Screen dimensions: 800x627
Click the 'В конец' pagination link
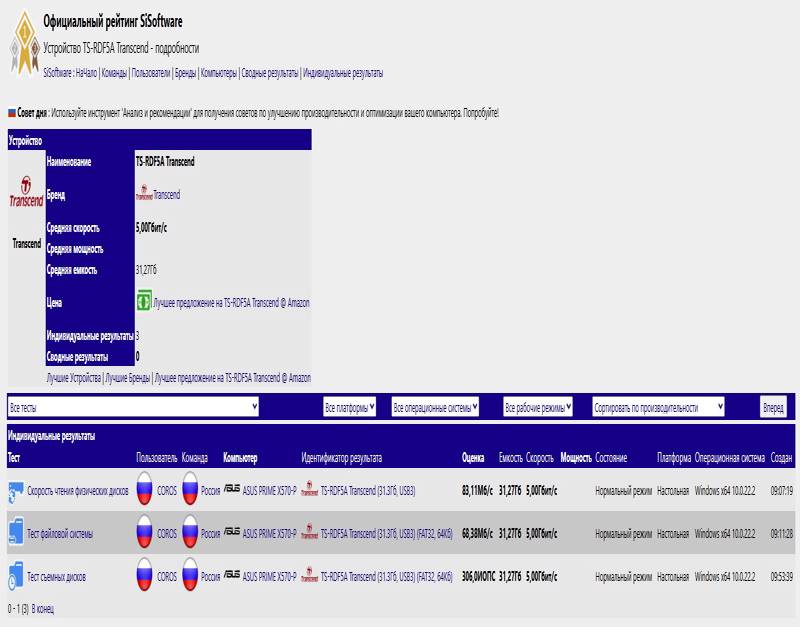(x=44, y=608)
